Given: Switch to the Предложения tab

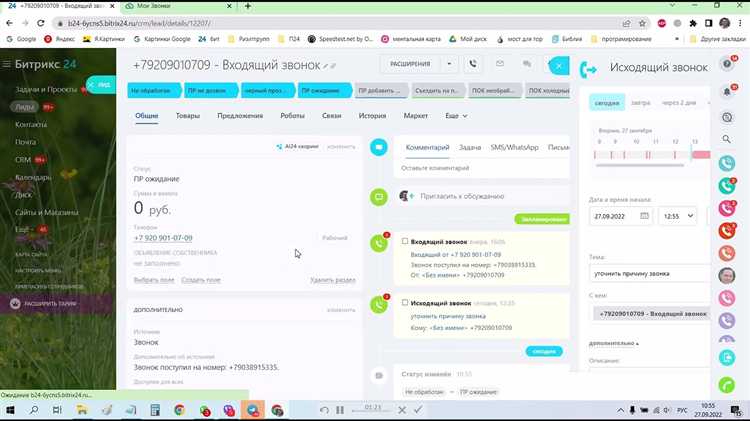Looking at the screenshot, I should (240, 116).
